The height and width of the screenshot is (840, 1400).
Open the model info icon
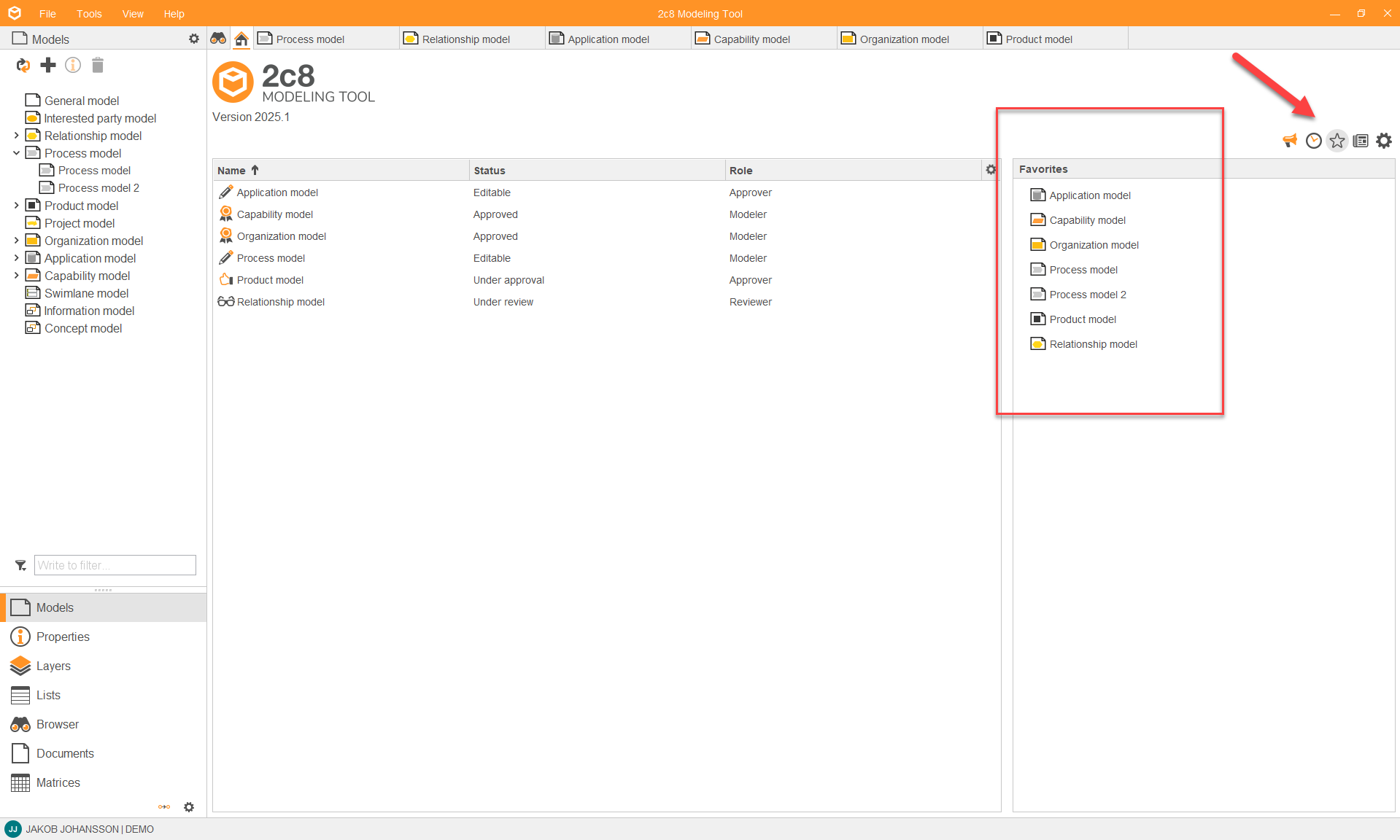pyautogui.click(x=73, y=66)
